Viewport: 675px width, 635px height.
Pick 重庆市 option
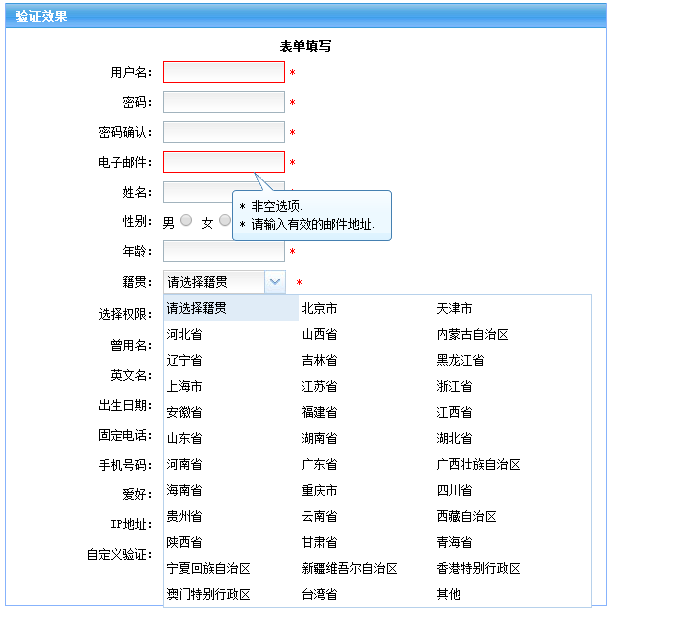(319, 490)
